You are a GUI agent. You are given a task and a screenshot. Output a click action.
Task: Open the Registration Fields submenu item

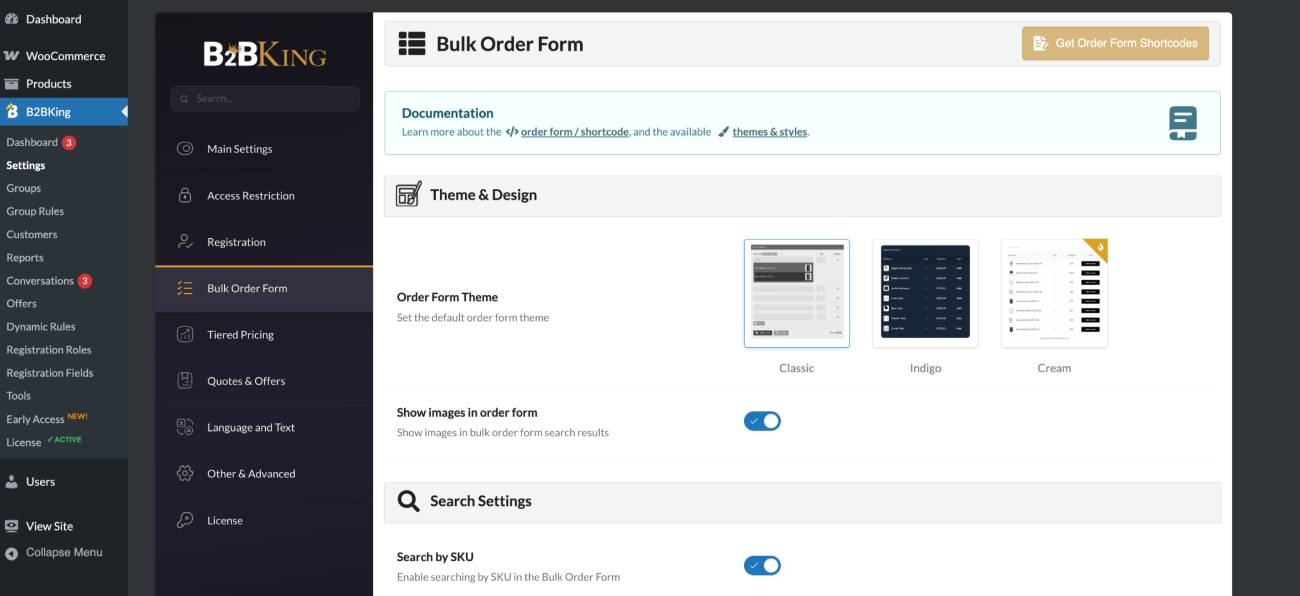pyautogui.click(x=50, y=372)
